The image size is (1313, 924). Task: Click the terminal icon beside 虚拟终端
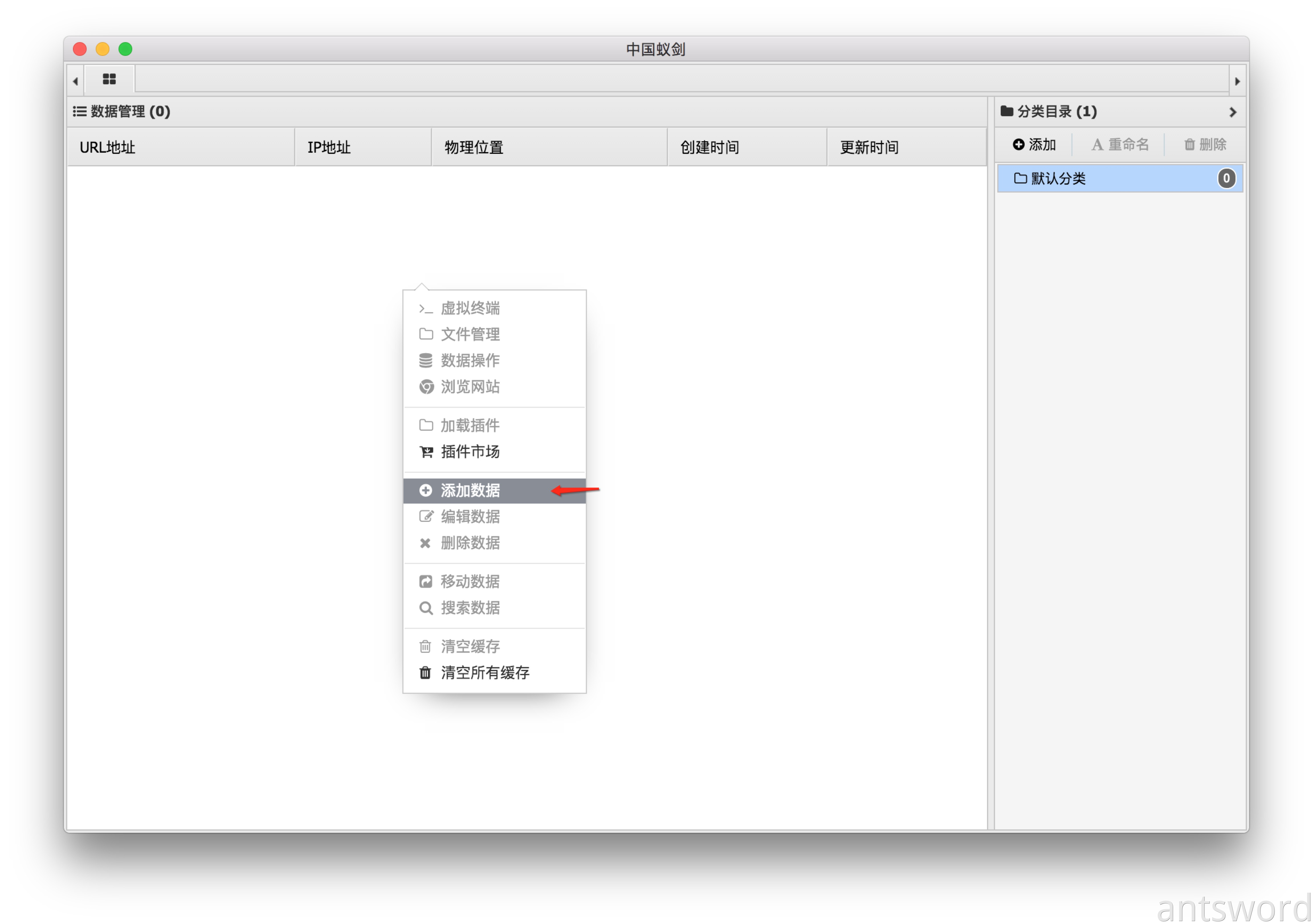coord(425,309)
